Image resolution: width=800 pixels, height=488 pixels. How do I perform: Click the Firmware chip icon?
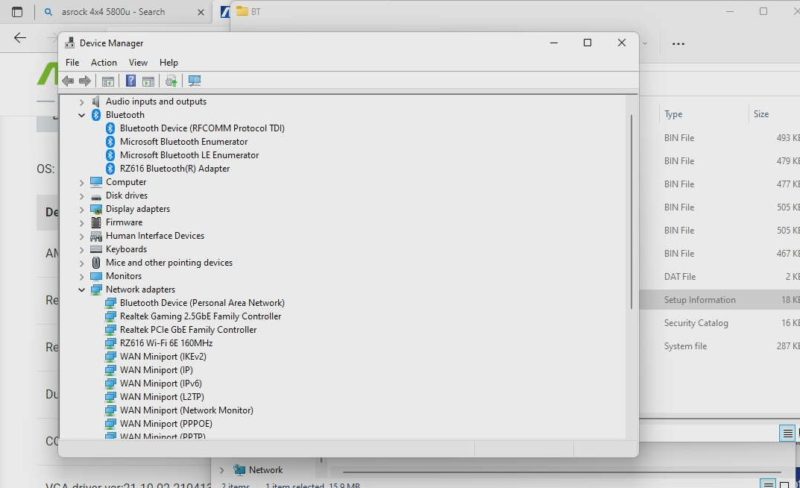(x=96, y=222)
